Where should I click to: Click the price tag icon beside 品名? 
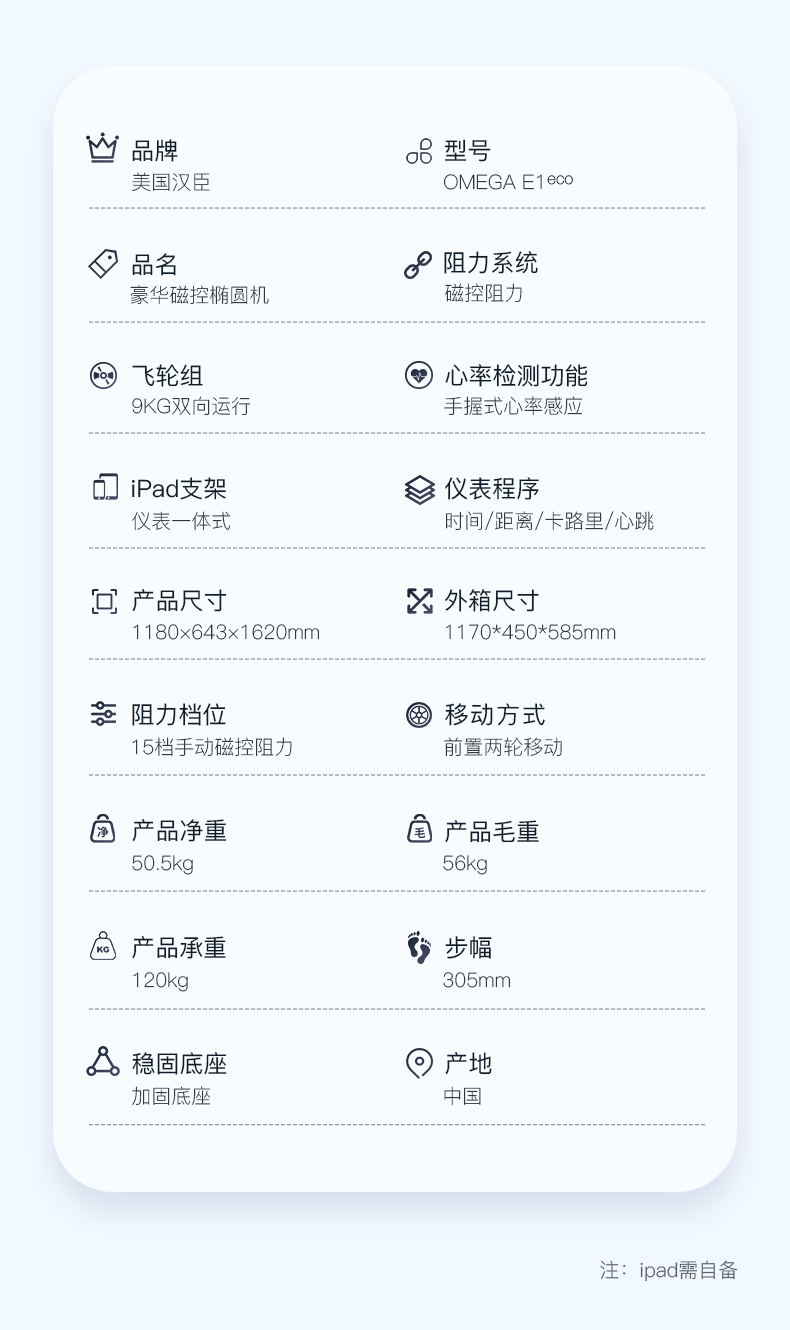pos(103,264)
